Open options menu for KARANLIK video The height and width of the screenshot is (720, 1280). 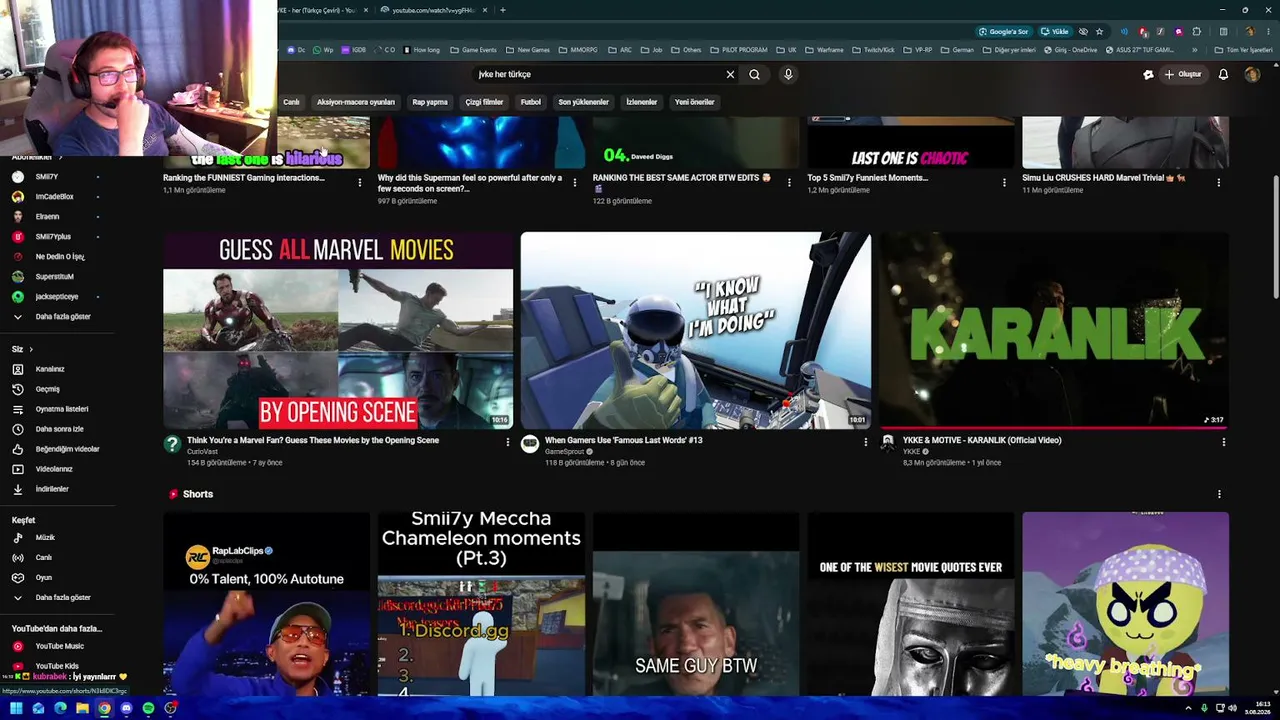click(x=1223, y=442)
